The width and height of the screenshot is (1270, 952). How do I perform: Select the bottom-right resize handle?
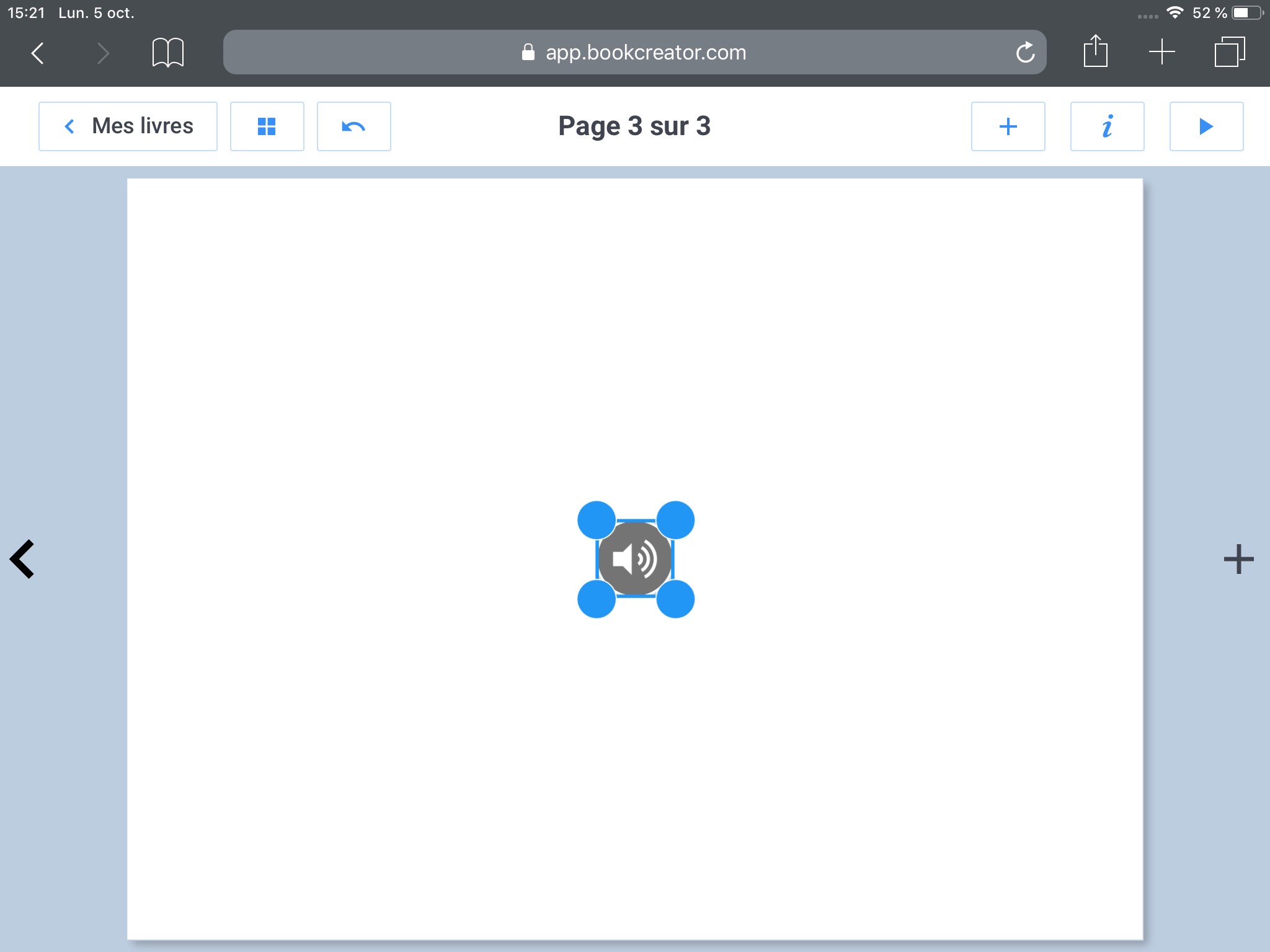pos(675,599)
